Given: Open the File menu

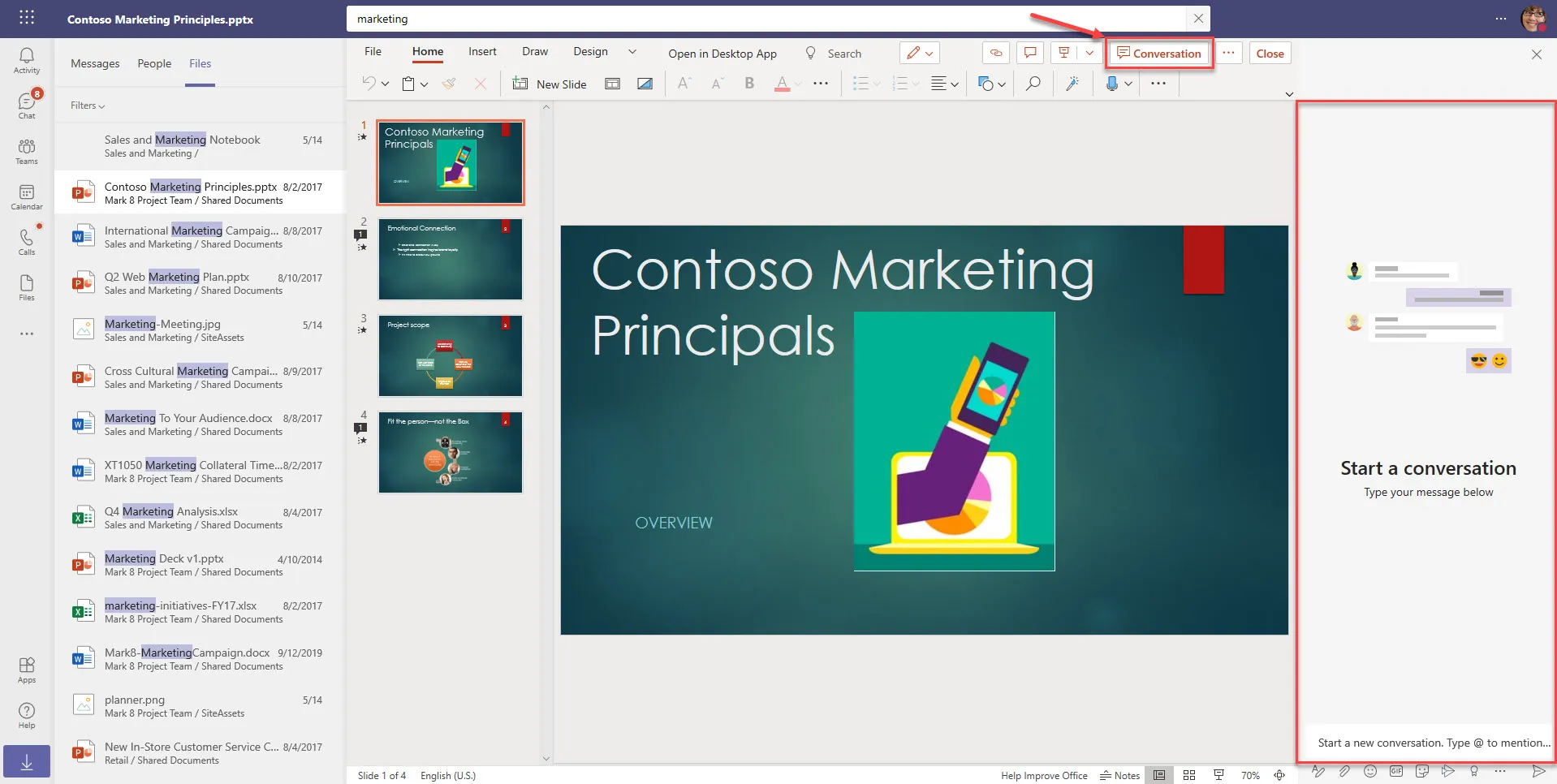Looking at the screenshot, I should click(373, 52).
